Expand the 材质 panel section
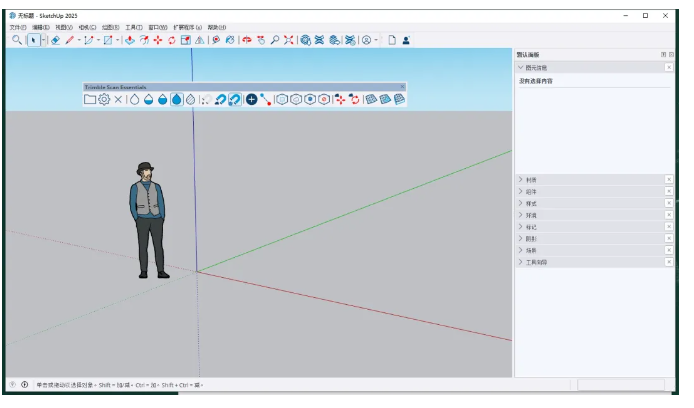 click(521, 179)
